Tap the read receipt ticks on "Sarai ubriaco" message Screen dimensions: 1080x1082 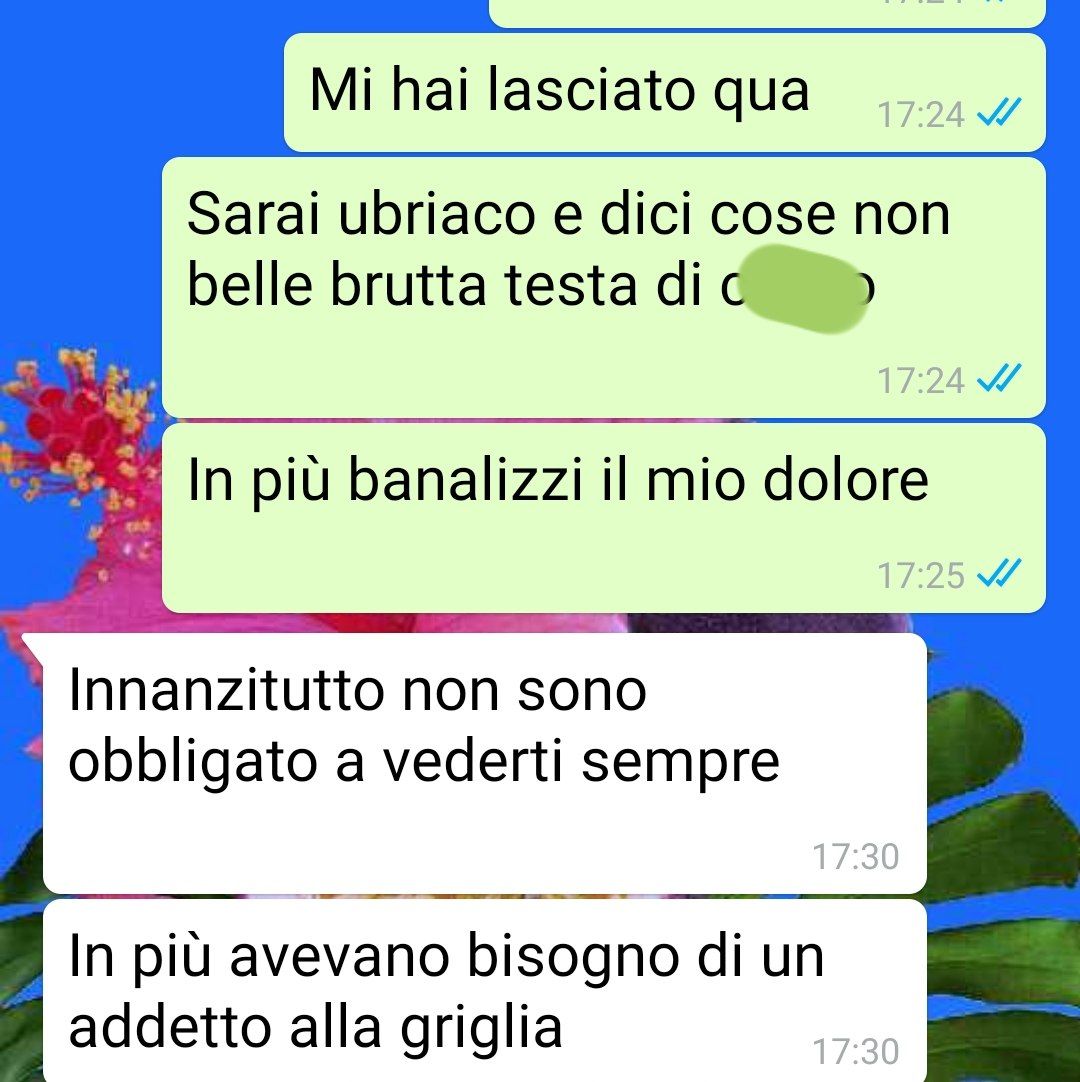click(999, 379)
